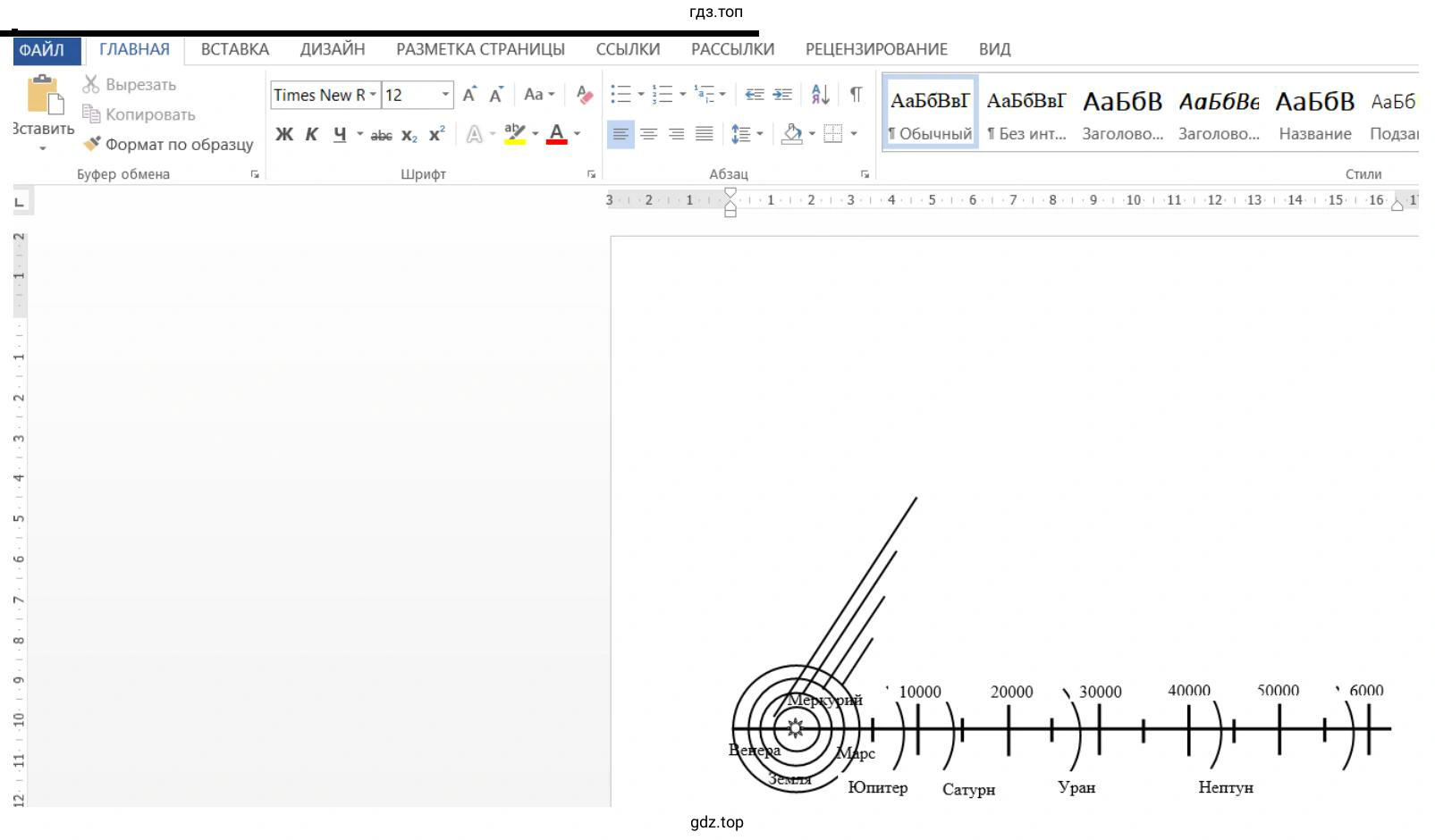Open line spacing options

pos(747,134)
